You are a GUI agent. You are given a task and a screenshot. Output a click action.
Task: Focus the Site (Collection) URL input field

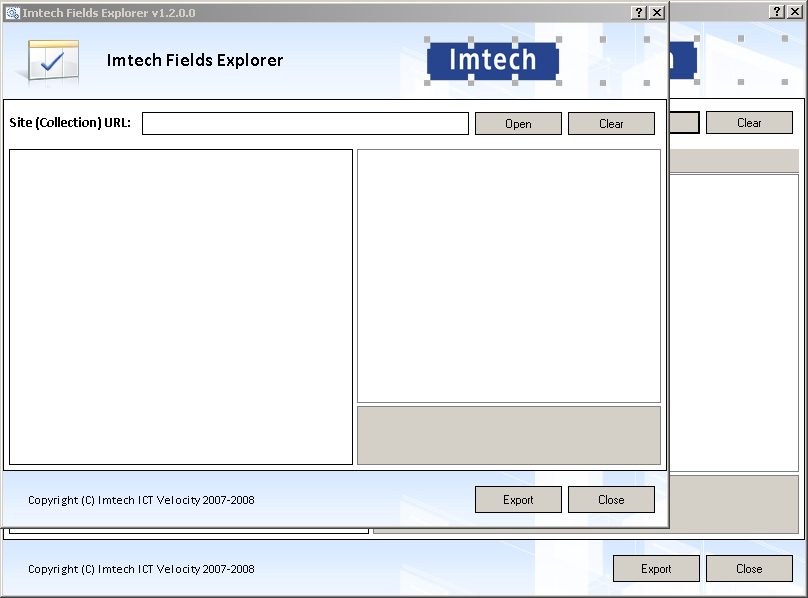pos(305,124)
